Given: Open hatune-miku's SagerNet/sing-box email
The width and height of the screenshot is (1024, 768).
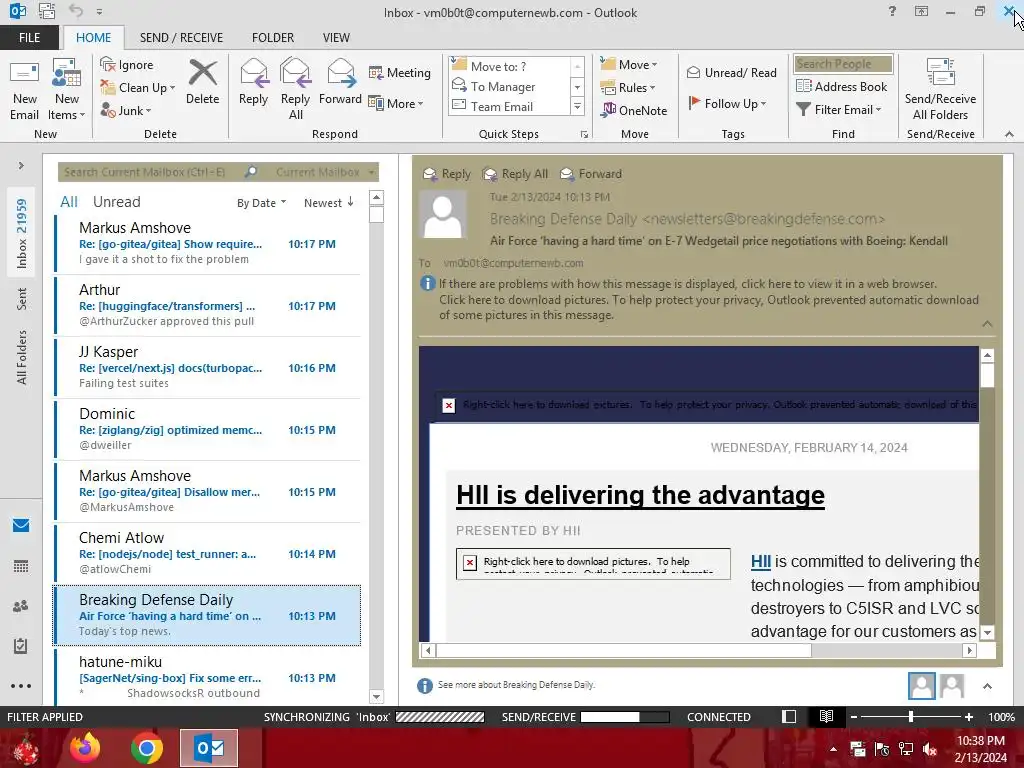Looking at the screenshot, I should pyautogui.click(x=208, y=677).
